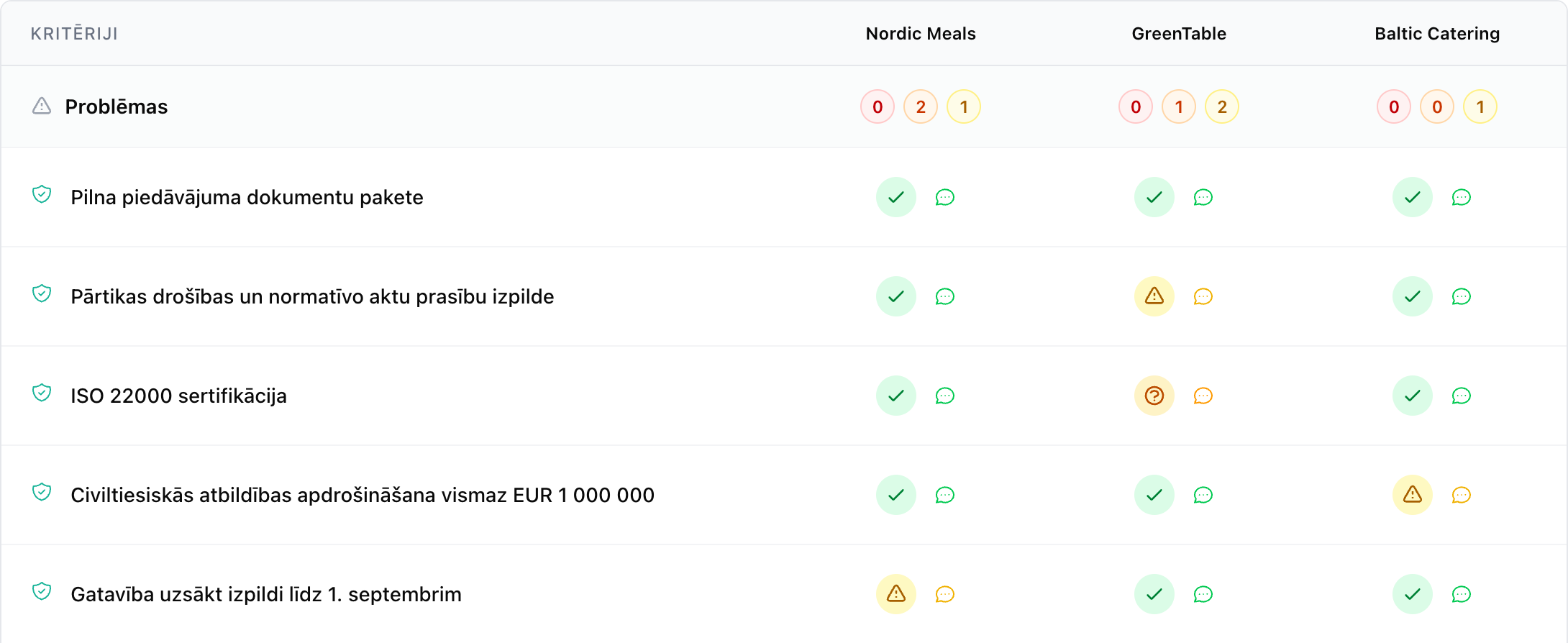This screenshot has width=1568, height=643.
Task: Open Civiltiesiskās atbildības apdrošināšana criterion
Action: (363, 495)
